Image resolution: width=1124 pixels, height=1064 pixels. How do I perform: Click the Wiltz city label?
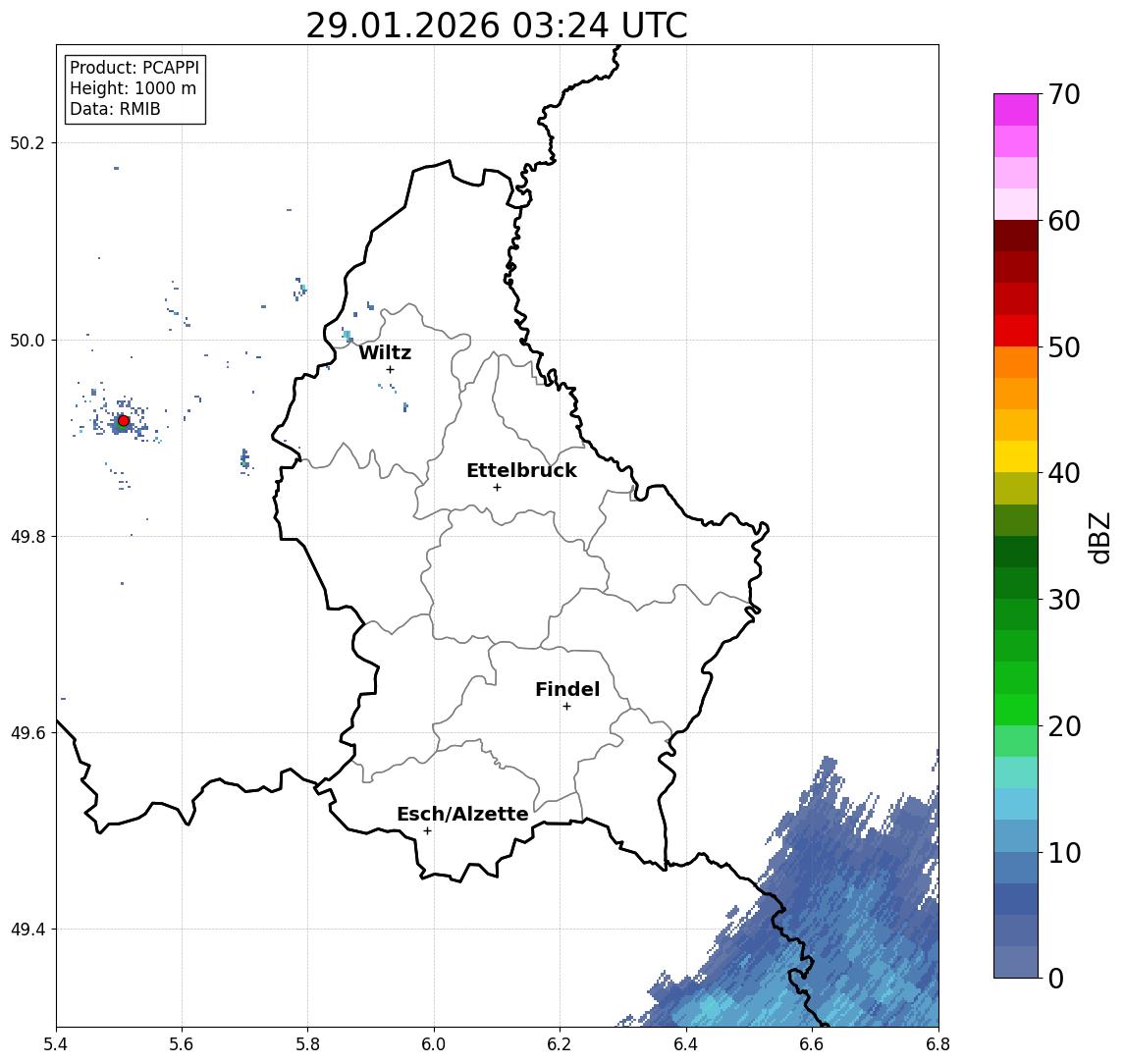tap(385, 352)
